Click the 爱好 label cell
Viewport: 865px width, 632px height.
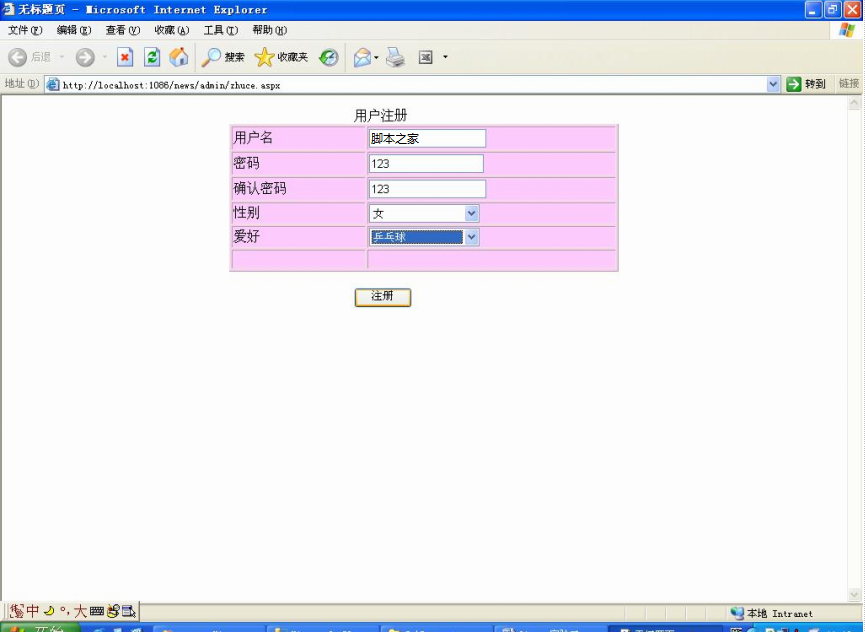click(298, 237)
